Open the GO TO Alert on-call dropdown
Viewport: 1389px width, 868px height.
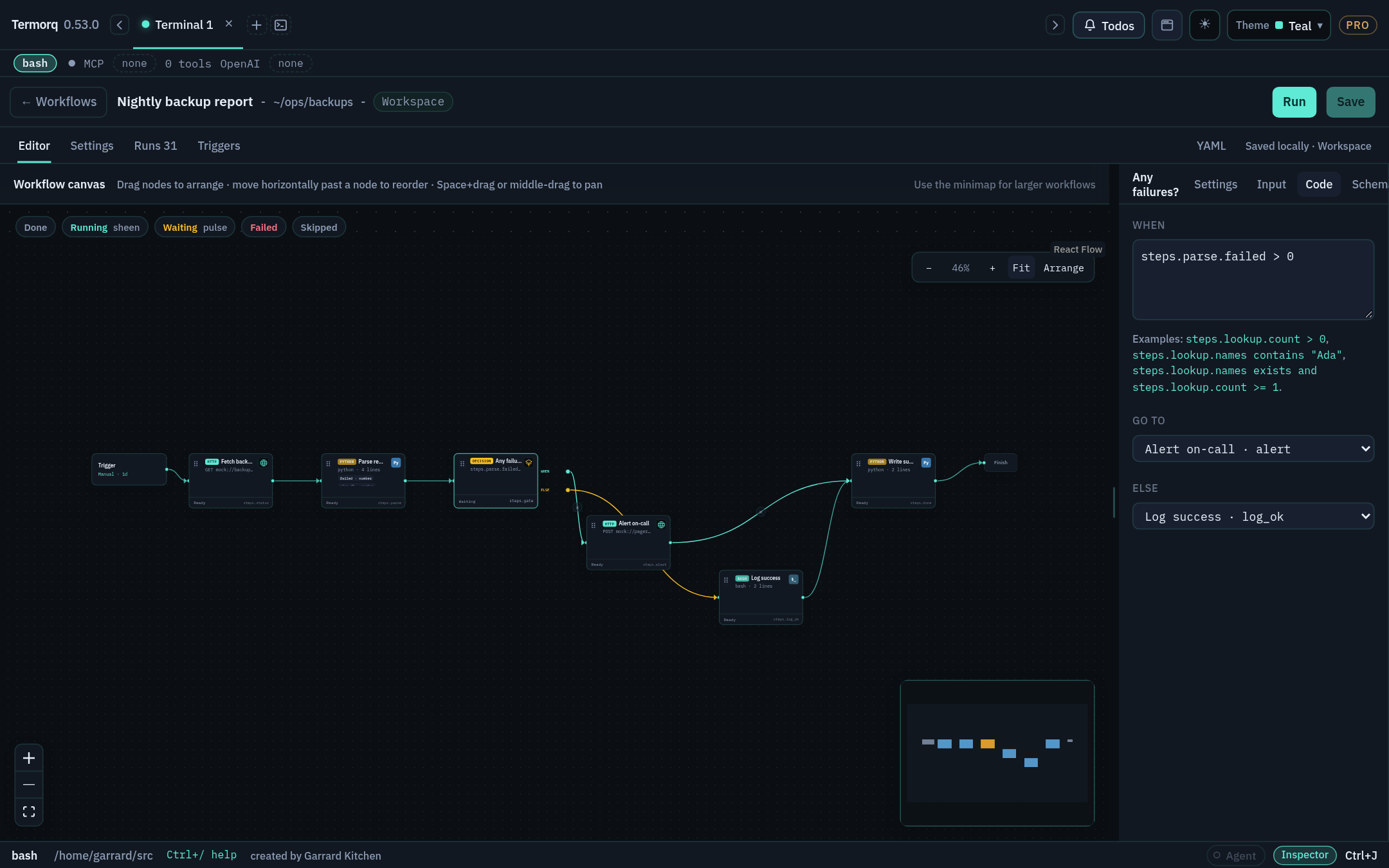[x=1253, y=449]
